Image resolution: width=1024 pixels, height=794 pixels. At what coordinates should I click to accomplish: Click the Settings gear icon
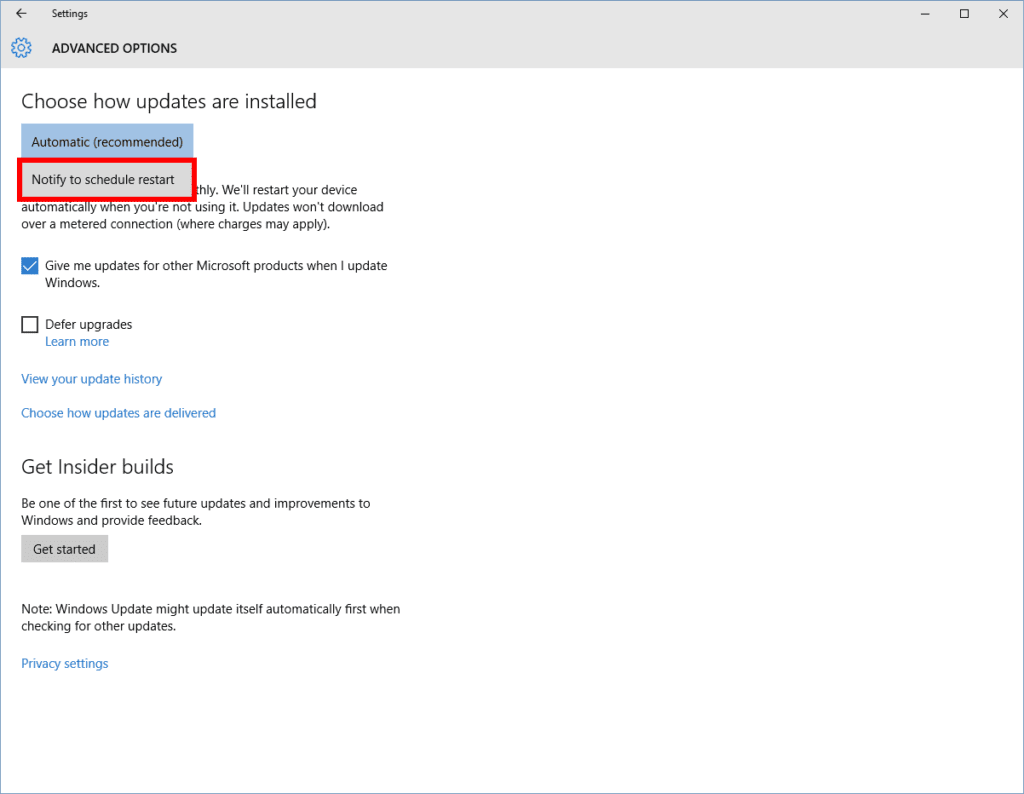click(21, 47)
